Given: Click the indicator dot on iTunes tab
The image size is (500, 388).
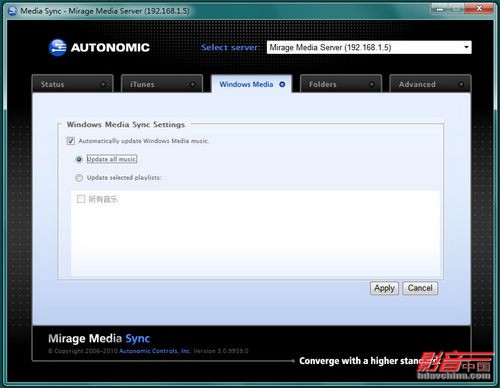Looking at the screenshot, I should pyautogui.click(x=192, y=84).
